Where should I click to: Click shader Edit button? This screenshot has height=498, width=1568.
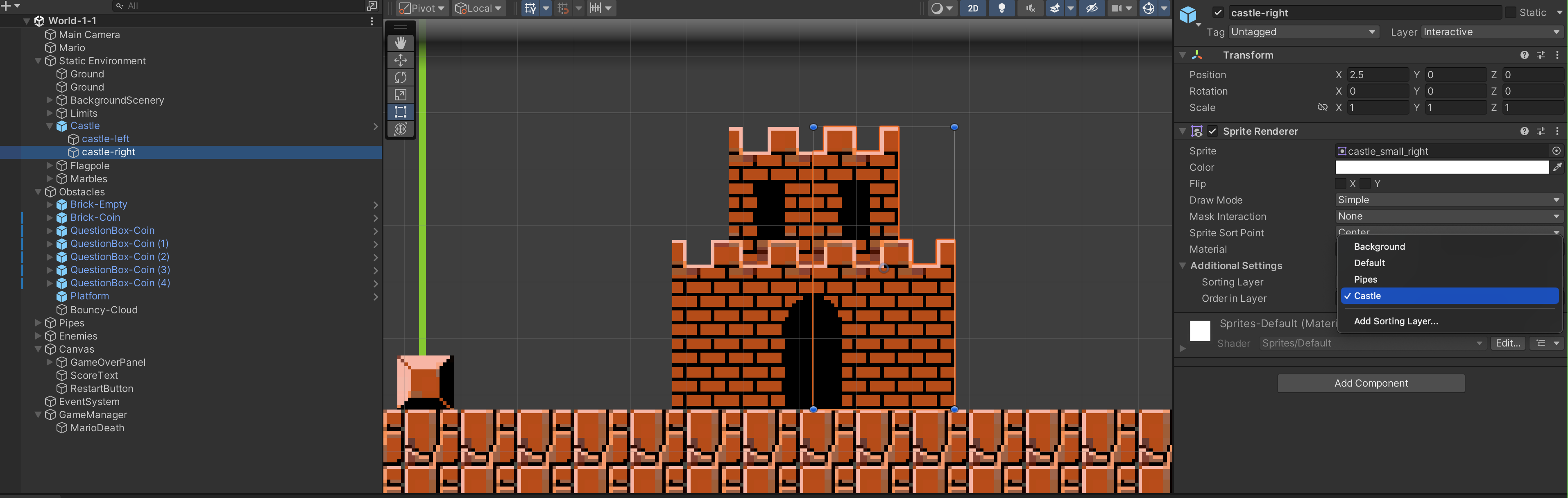pos(1508,343)
